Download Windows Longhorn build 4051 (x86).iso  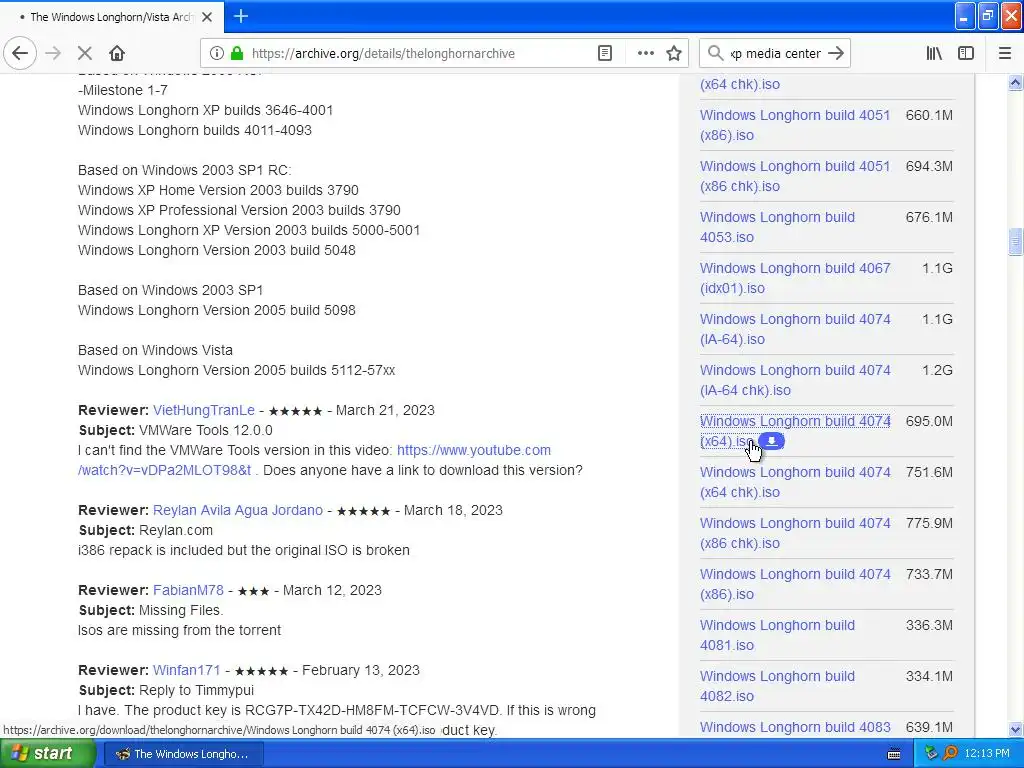[x=795, y=125]
